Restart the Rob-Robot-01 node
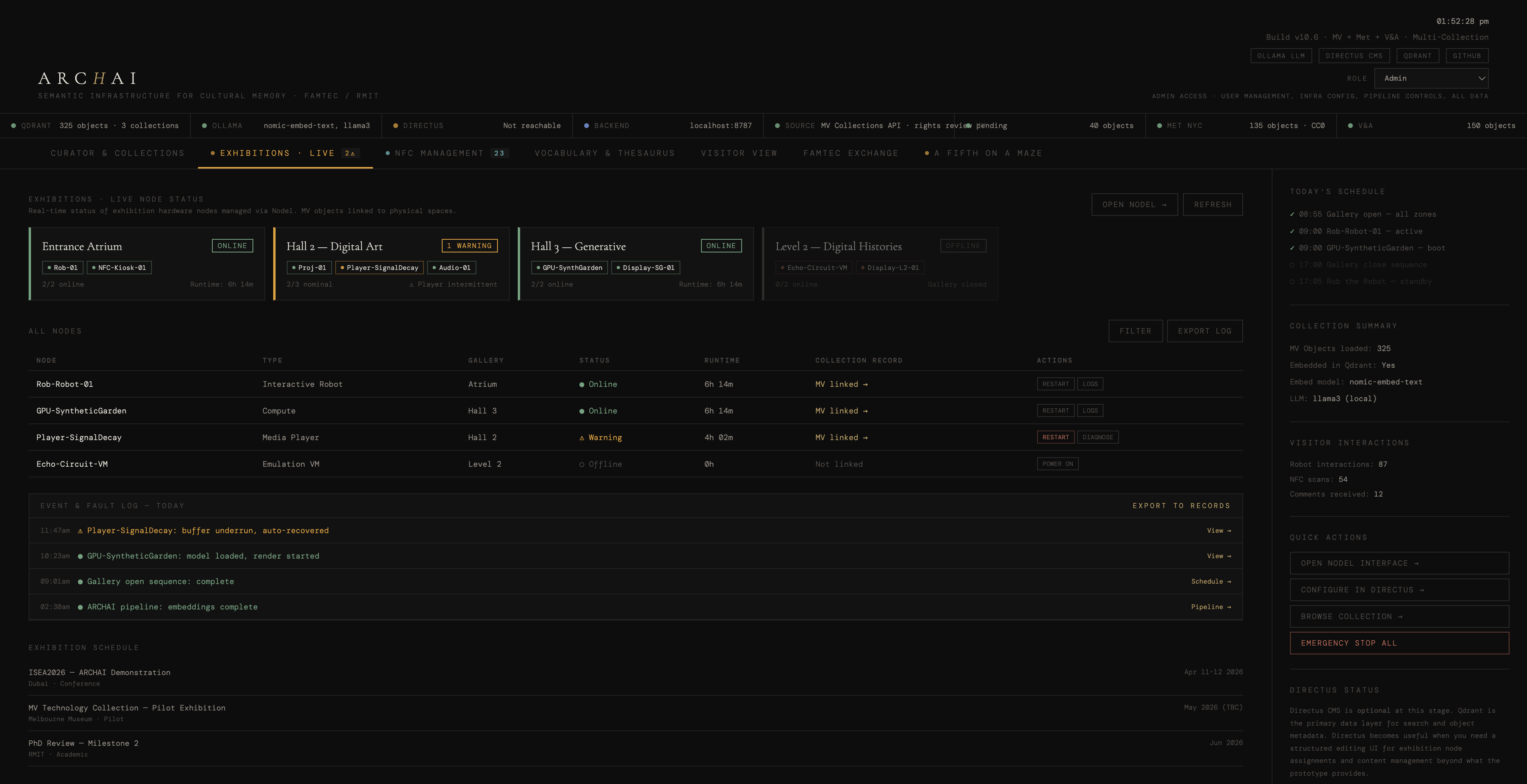Image resolution: width=1527 pixels, height=784 pixels. tap(1055, 384)
